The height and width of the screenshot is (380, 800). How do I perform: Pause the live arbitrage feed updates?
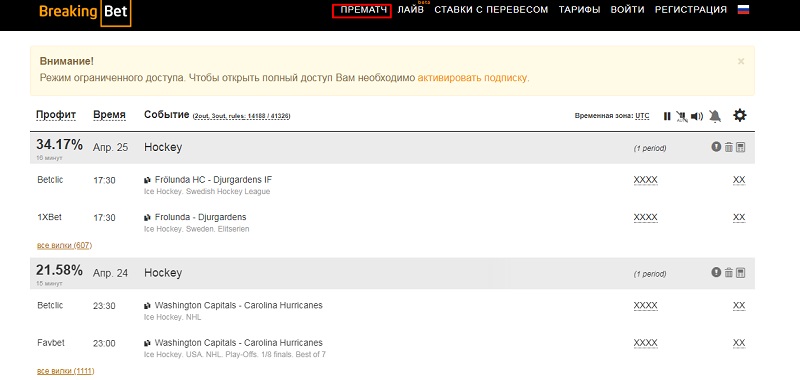click(x=667, y=116)
